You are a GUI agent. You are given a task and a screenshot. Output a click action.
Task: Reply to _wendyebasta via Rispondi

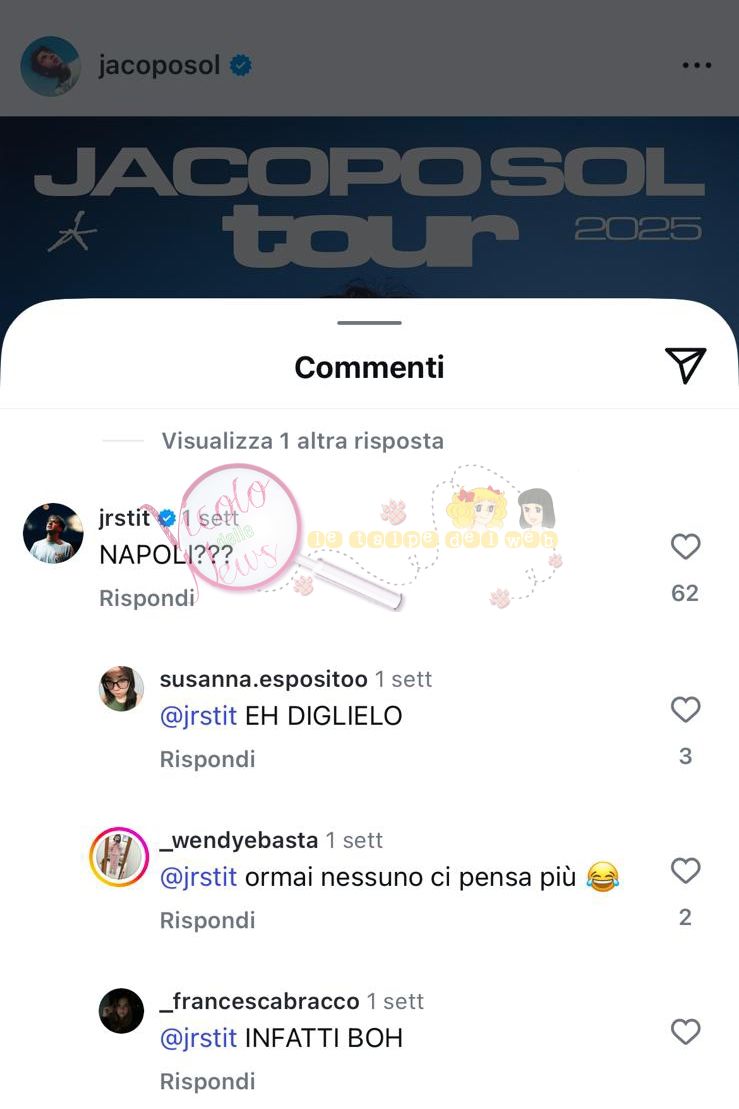207,920
